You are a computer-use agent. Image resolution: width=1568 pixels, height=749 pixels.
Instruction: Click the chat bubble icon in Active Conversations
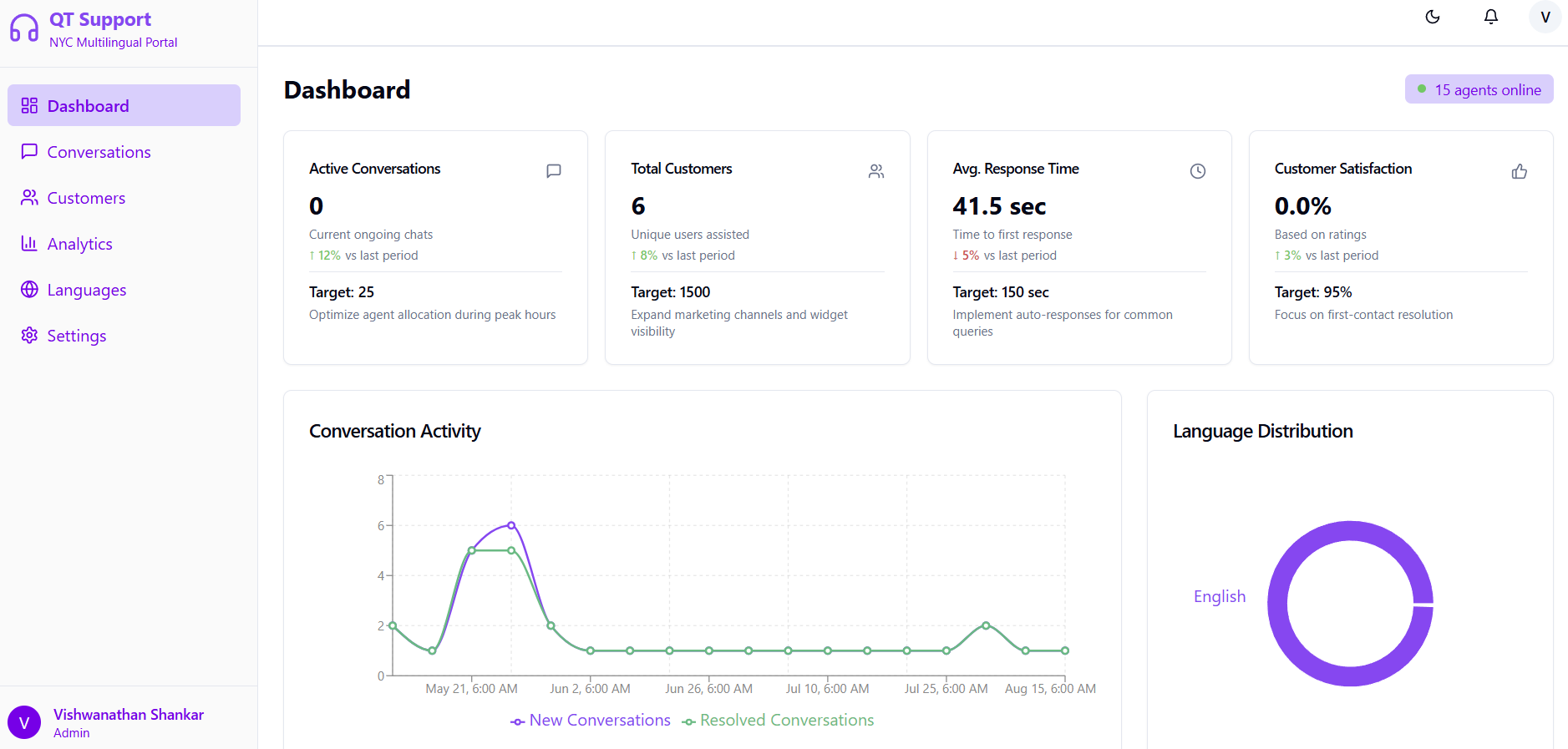coord(553,171)
